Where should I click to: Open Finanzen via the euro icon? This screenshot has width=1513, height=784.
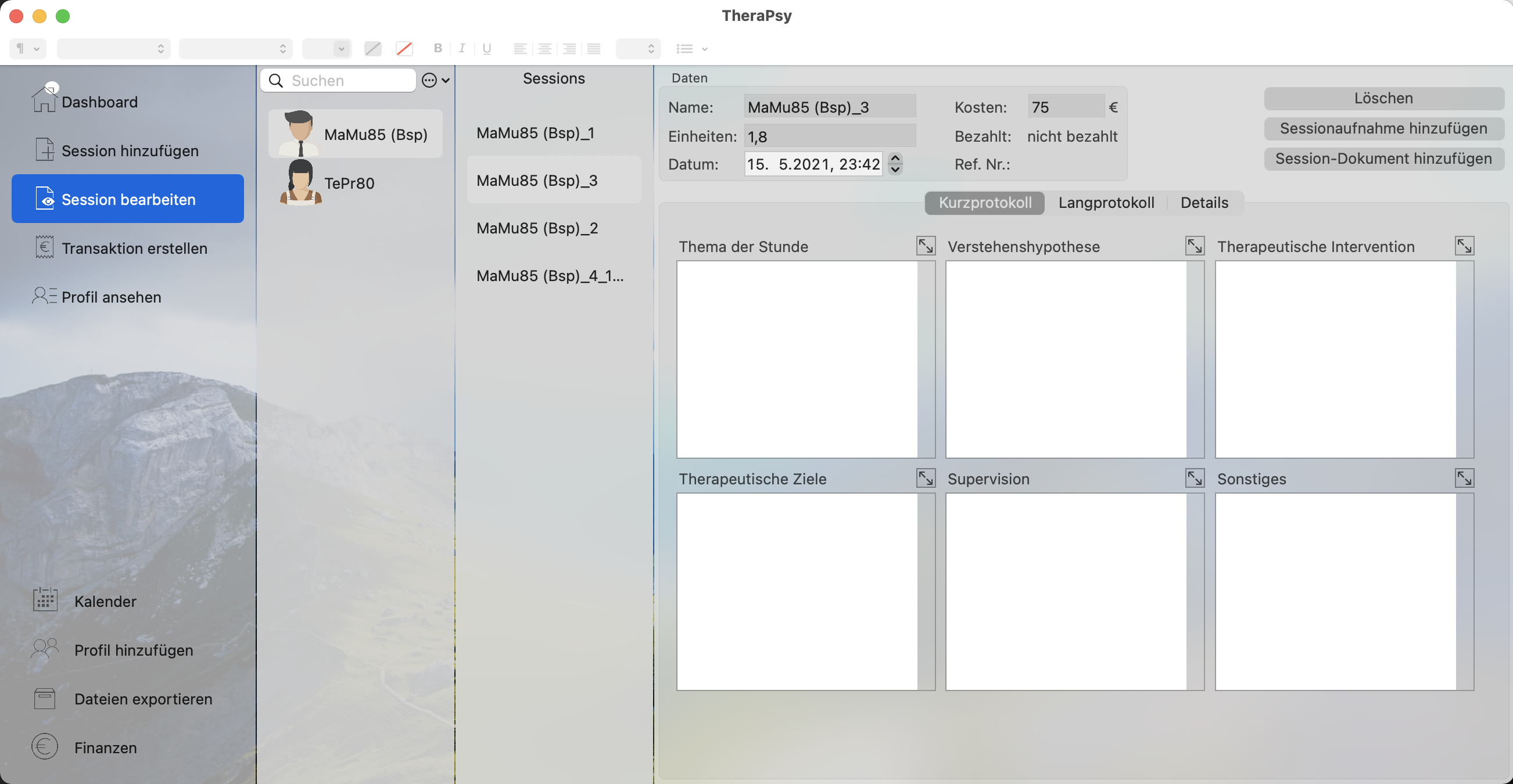coord(45,746)
